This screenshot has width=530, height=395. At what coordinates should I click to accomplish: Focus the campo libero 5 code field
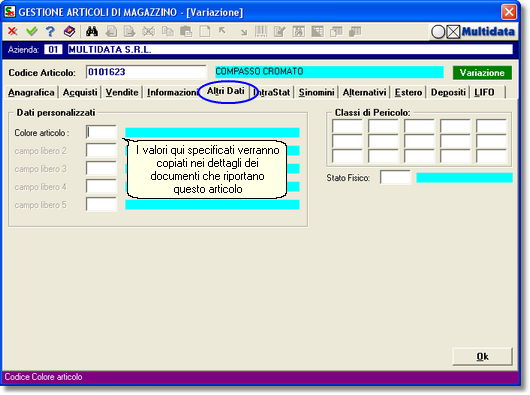[x=101, y=204]
